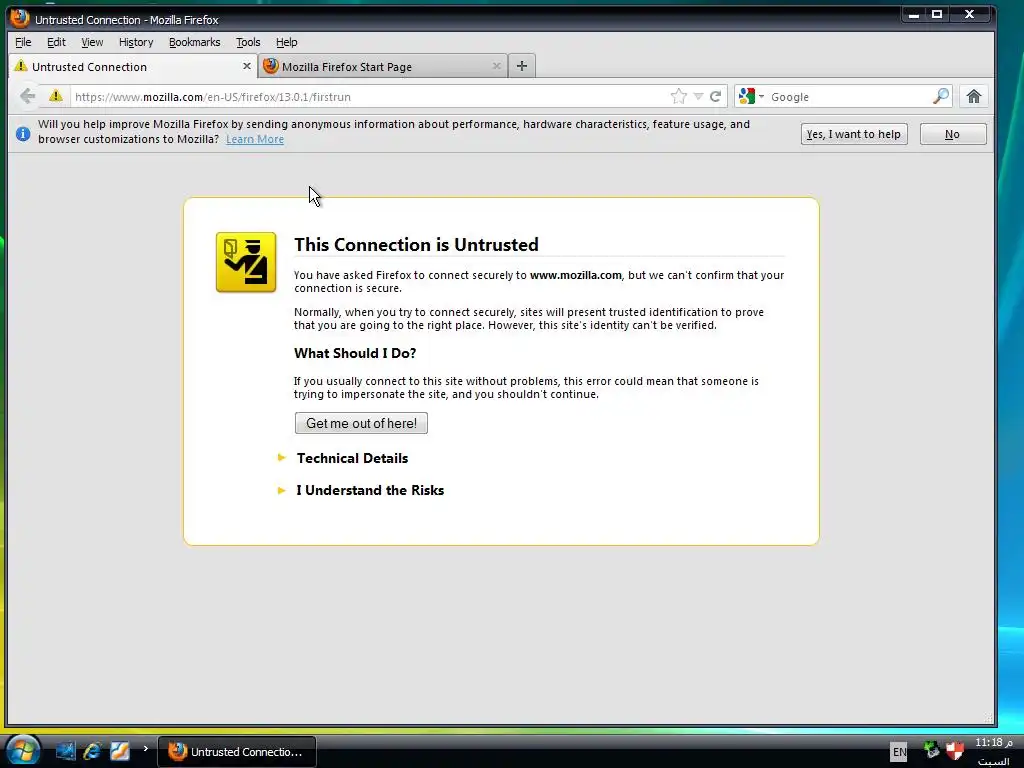
Task: Open the Google search engine selector
Action: (x=751, y=97)
